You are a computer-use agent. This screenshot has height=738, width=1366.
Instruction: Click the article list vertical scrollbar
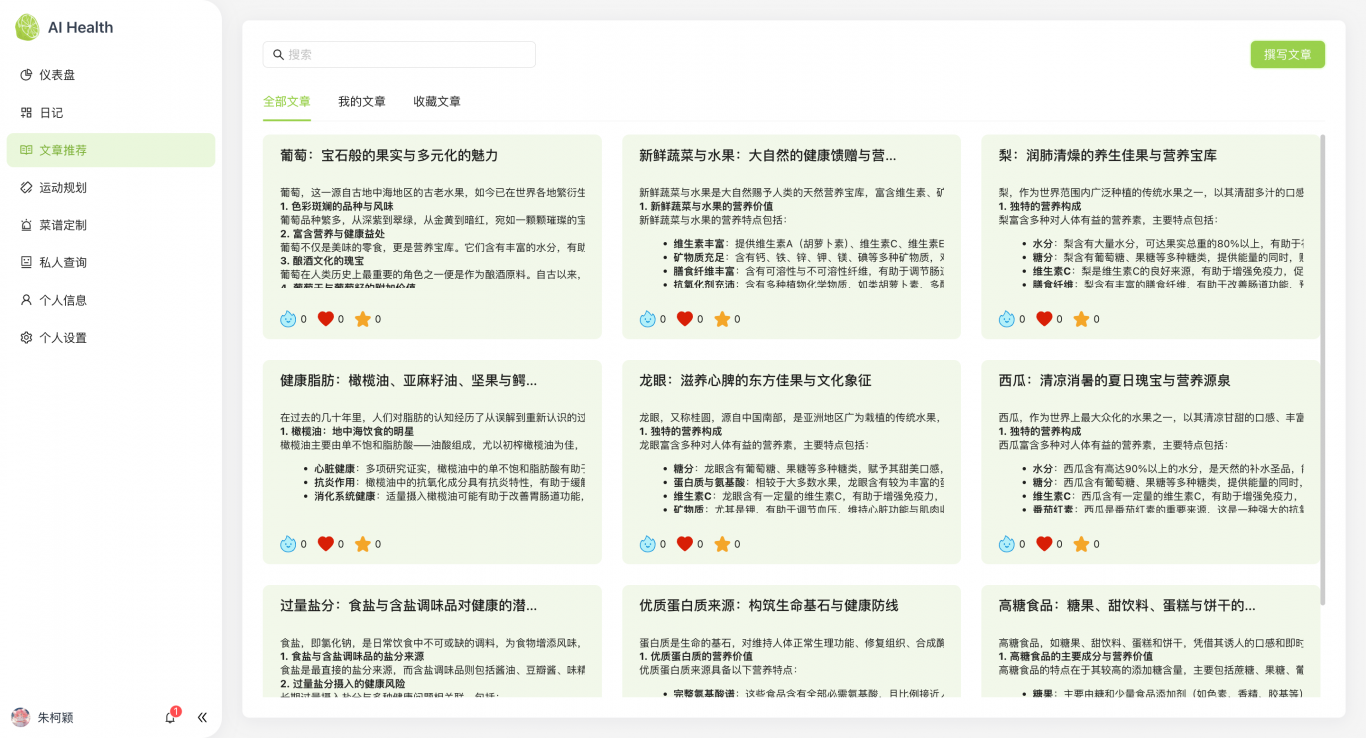[1322, 370]
